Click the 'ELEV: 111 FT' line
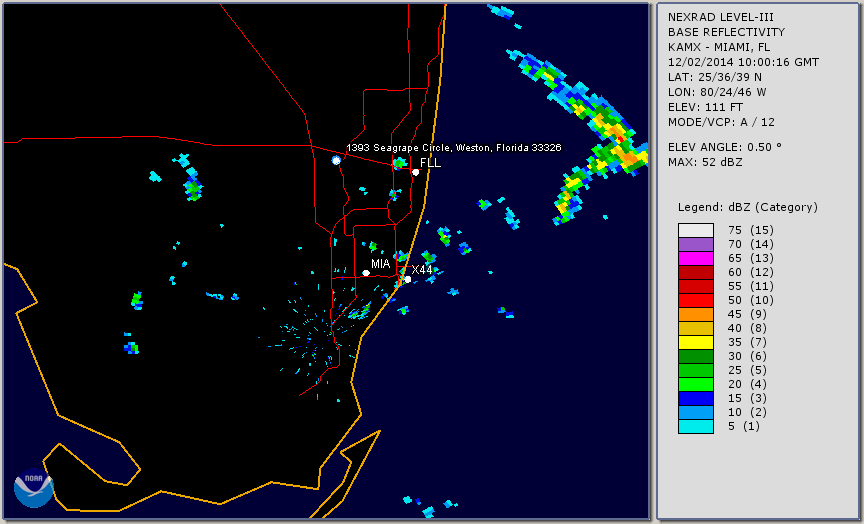The image size is (864, 524). pyautogui.click(x=705, y=107)
